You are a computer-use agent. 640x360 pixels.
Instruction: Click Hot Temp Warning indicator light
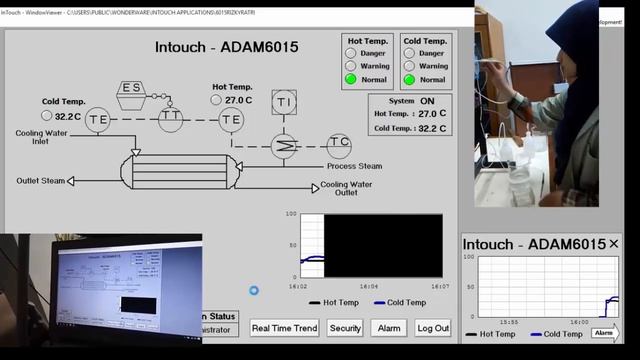tap(351, 66)
